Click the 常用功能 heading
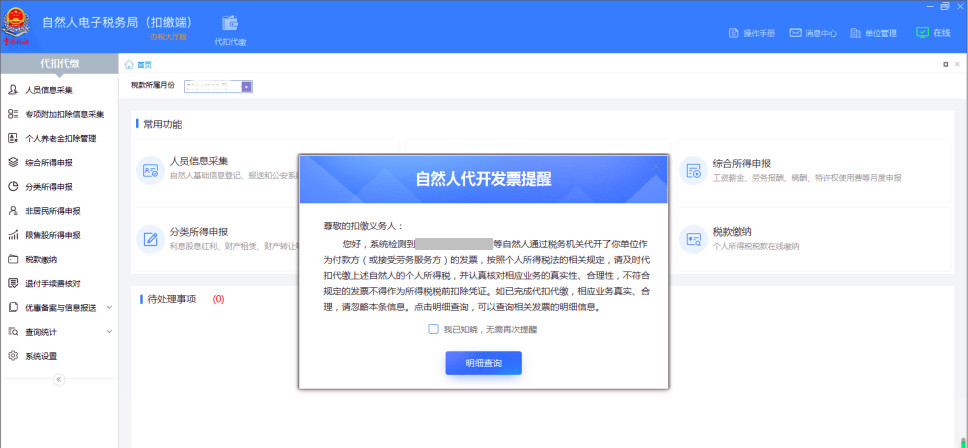Viewport: 968px width, 448px height. (x=162, y=124)
